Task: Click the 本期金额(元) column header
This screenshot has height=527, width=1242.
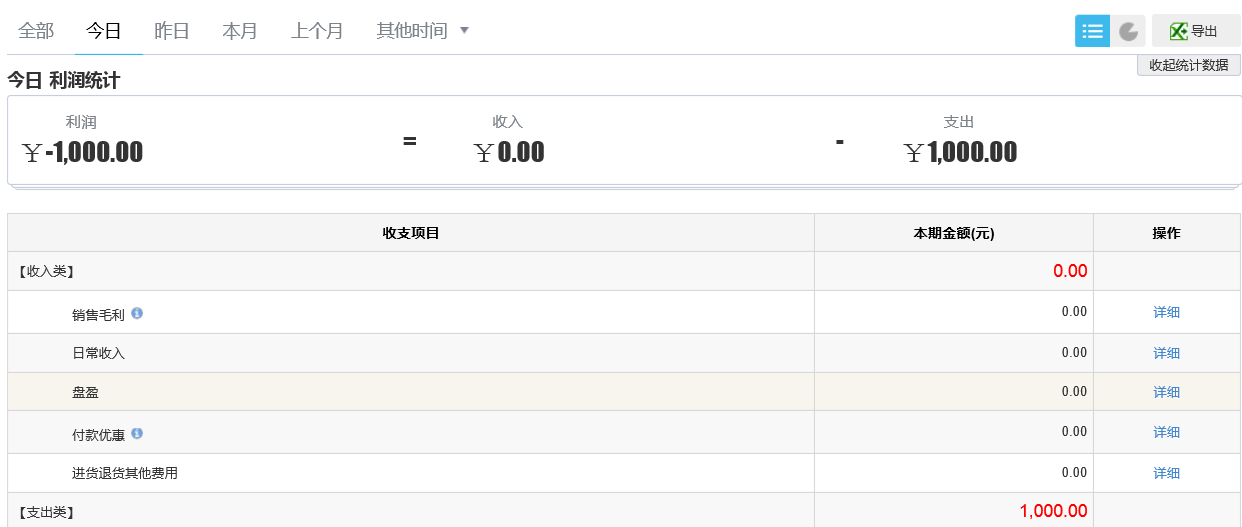Action: [x=953, y=233]
